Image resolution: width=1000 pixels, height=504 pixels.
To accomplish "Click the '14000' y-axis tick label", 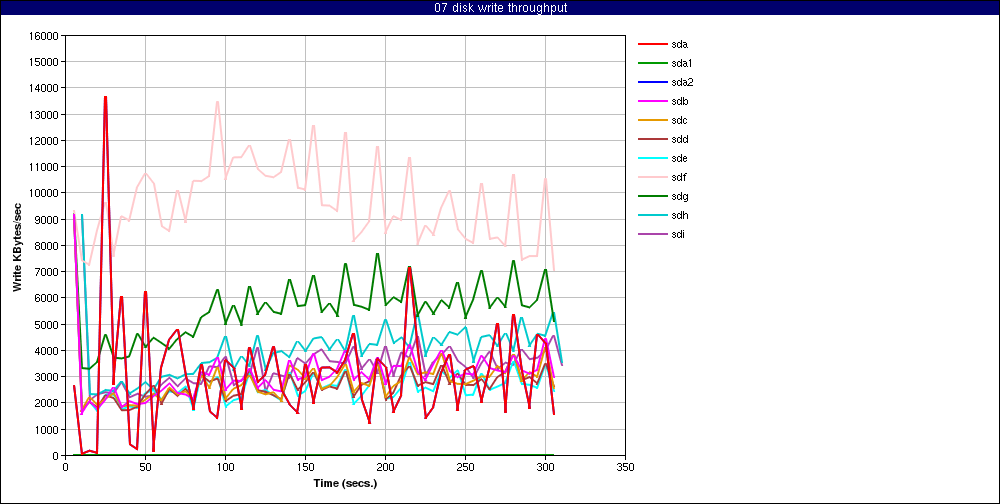I will 45,88.
